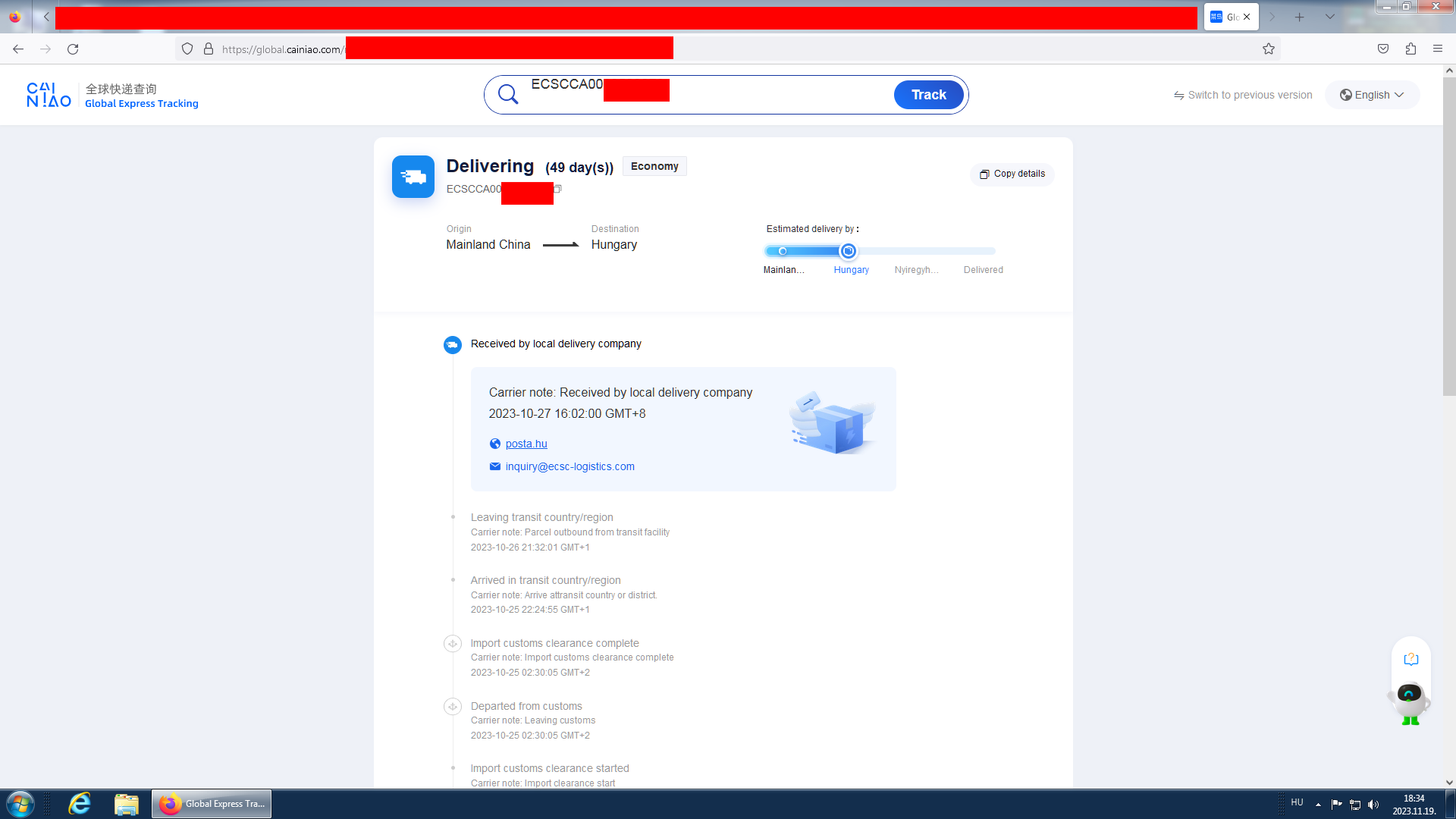Click the feedback icon above the robot

[1410, 659]
